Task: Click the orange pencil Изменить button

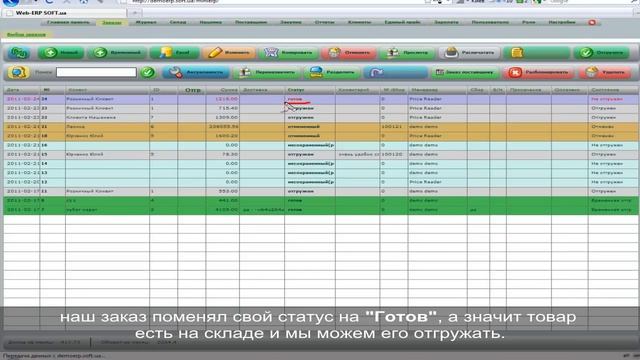Action: (229, 53)
